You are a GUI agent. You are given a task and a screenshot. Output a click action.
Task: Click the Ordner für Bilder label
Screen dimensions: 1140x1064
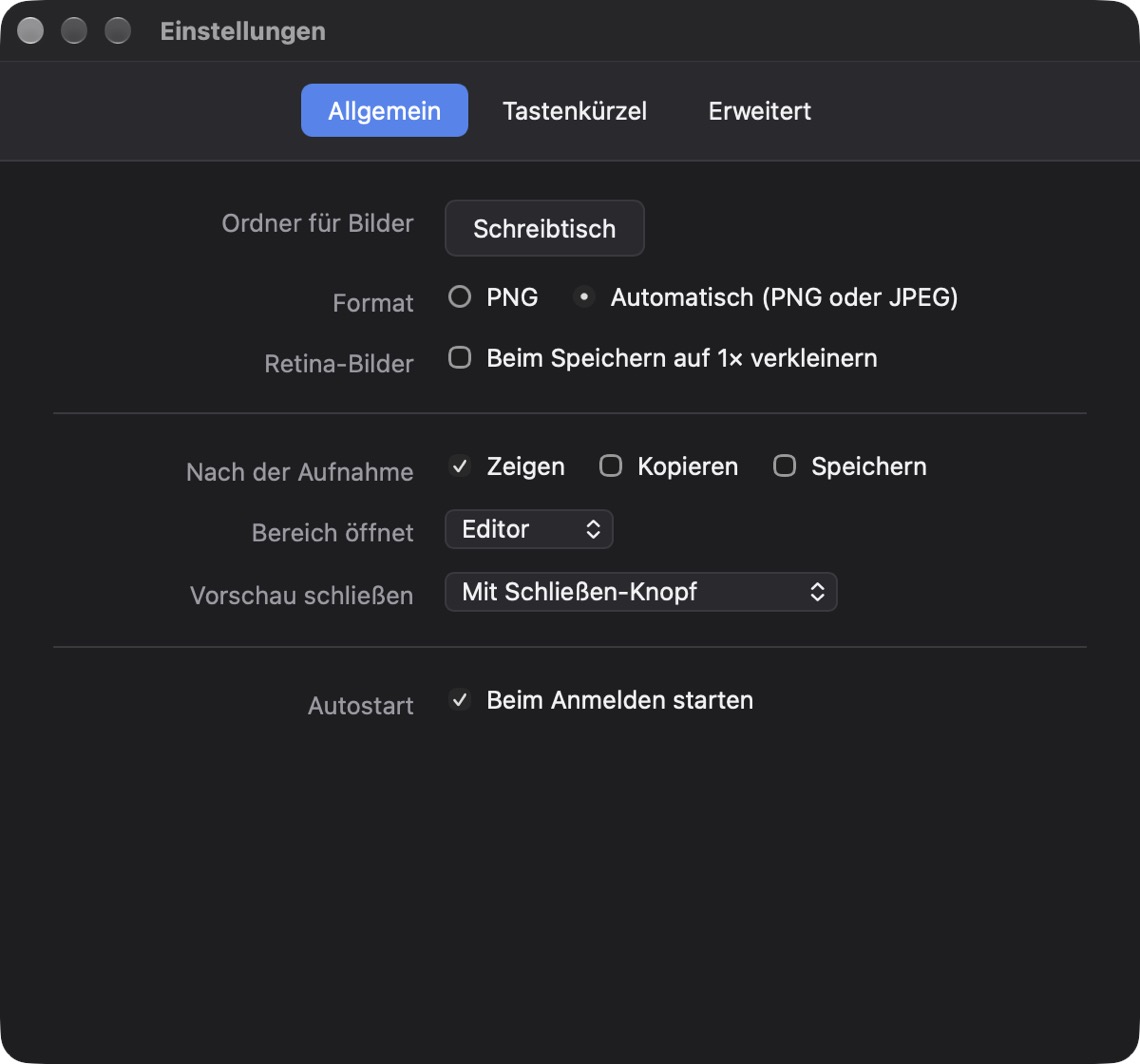point(318,223)
